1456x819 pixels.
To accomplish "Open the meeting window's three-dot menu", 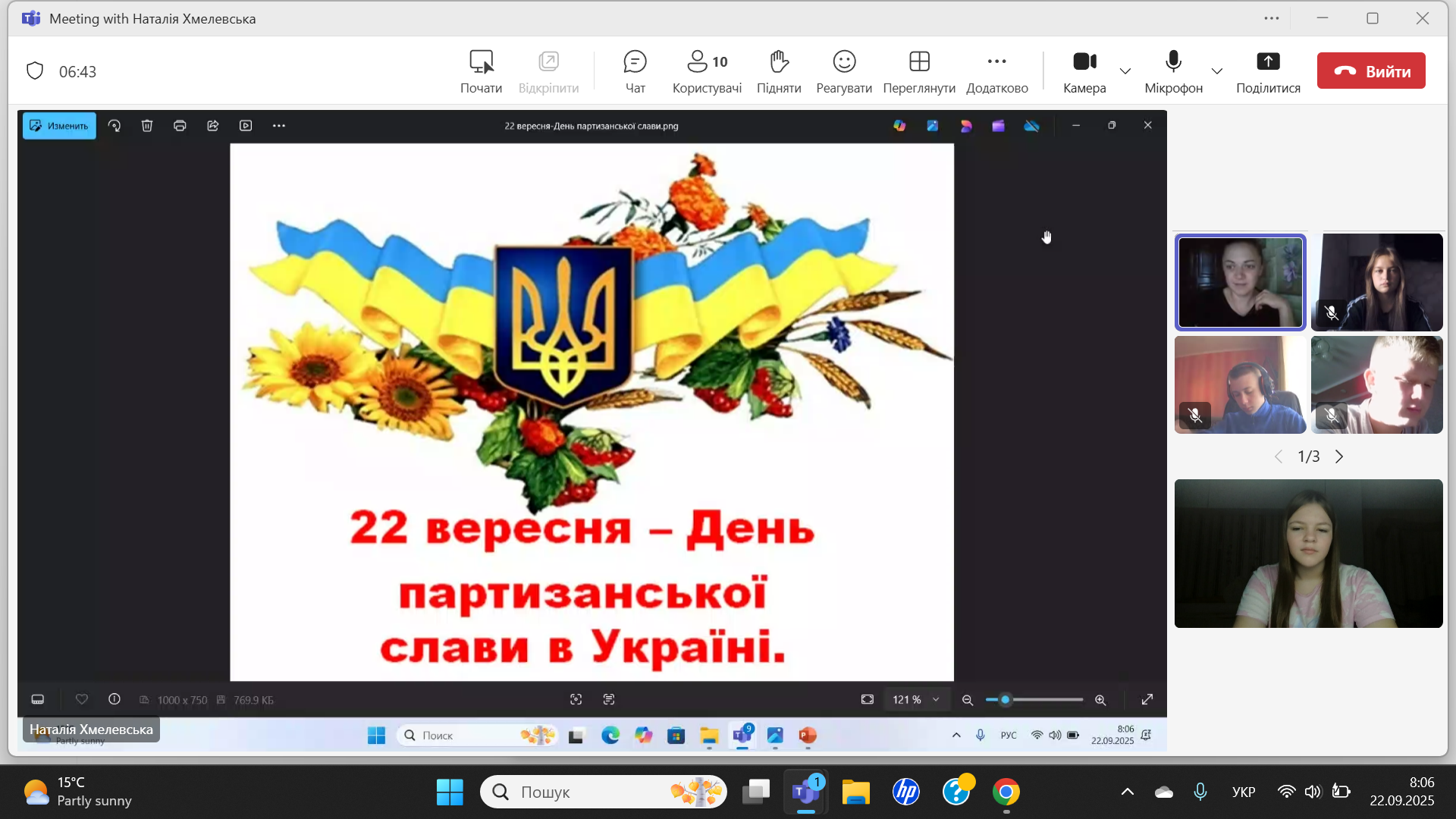I will click(1272, 18).
